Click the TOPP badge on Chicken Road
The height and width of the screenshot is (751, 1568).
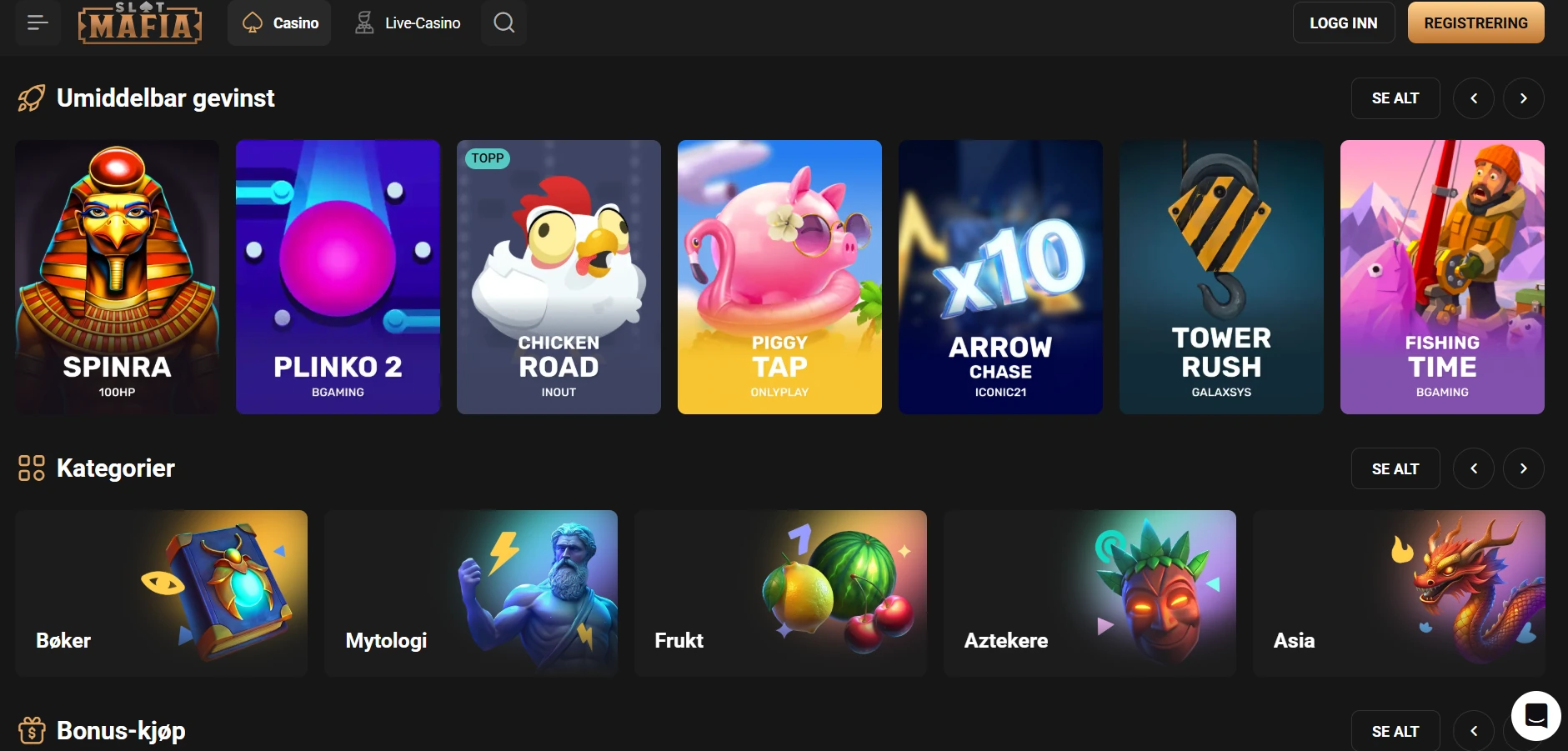[x=488, y=158]
